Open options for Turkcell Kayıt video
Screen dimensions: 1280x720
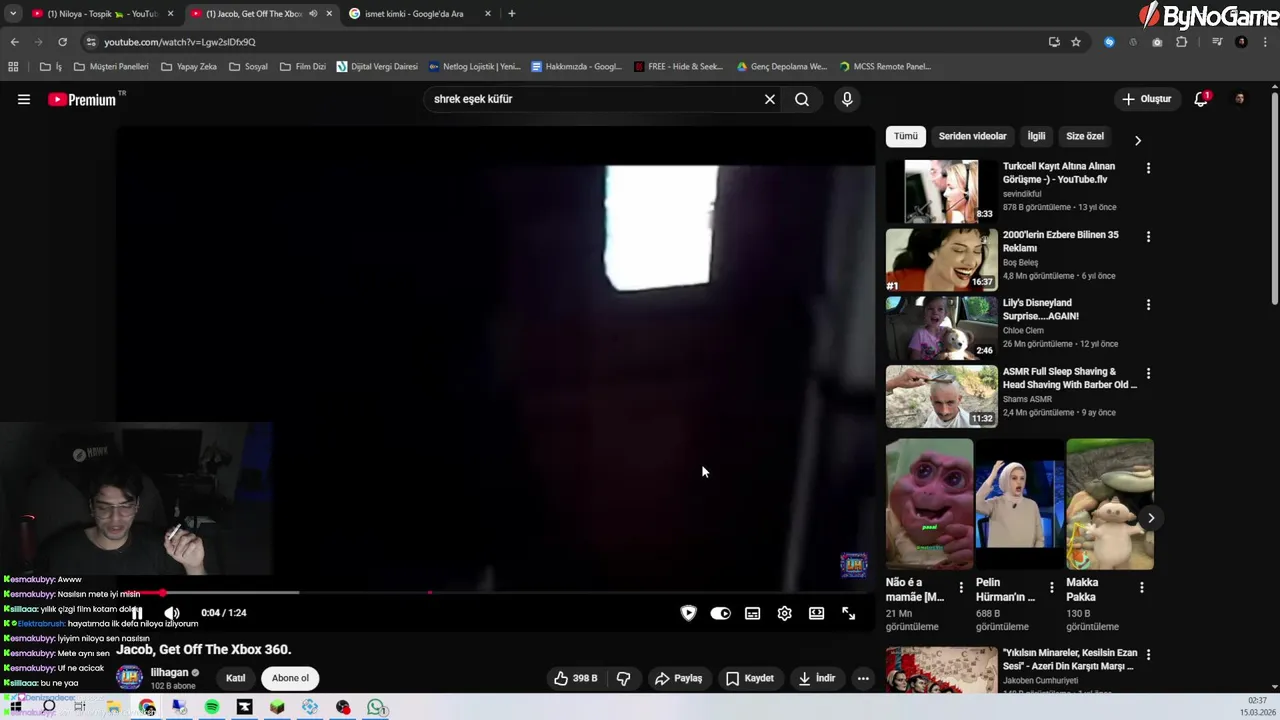point(1148,168)
